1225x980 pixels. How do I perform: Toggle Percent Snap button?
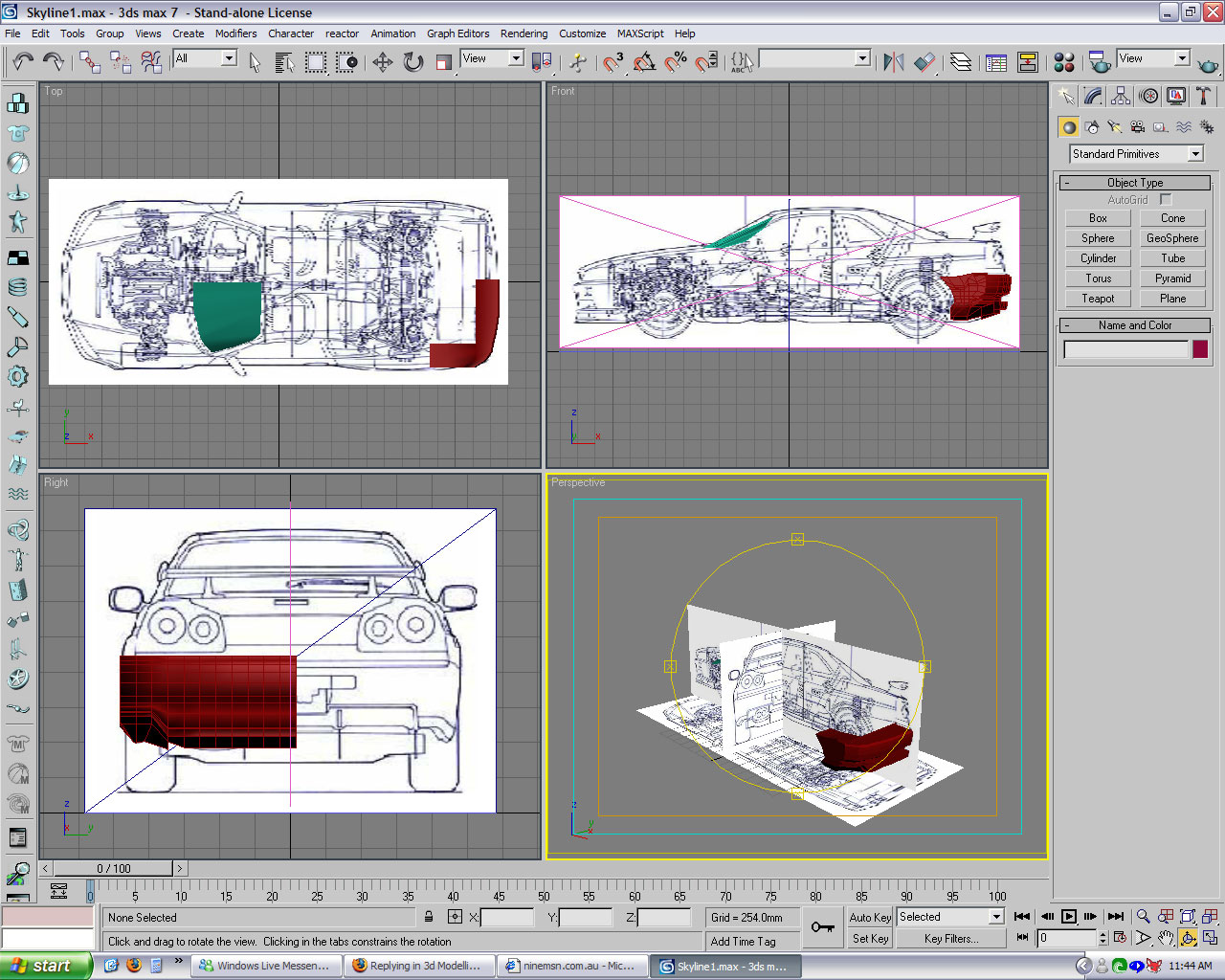(x=675, y=62)
